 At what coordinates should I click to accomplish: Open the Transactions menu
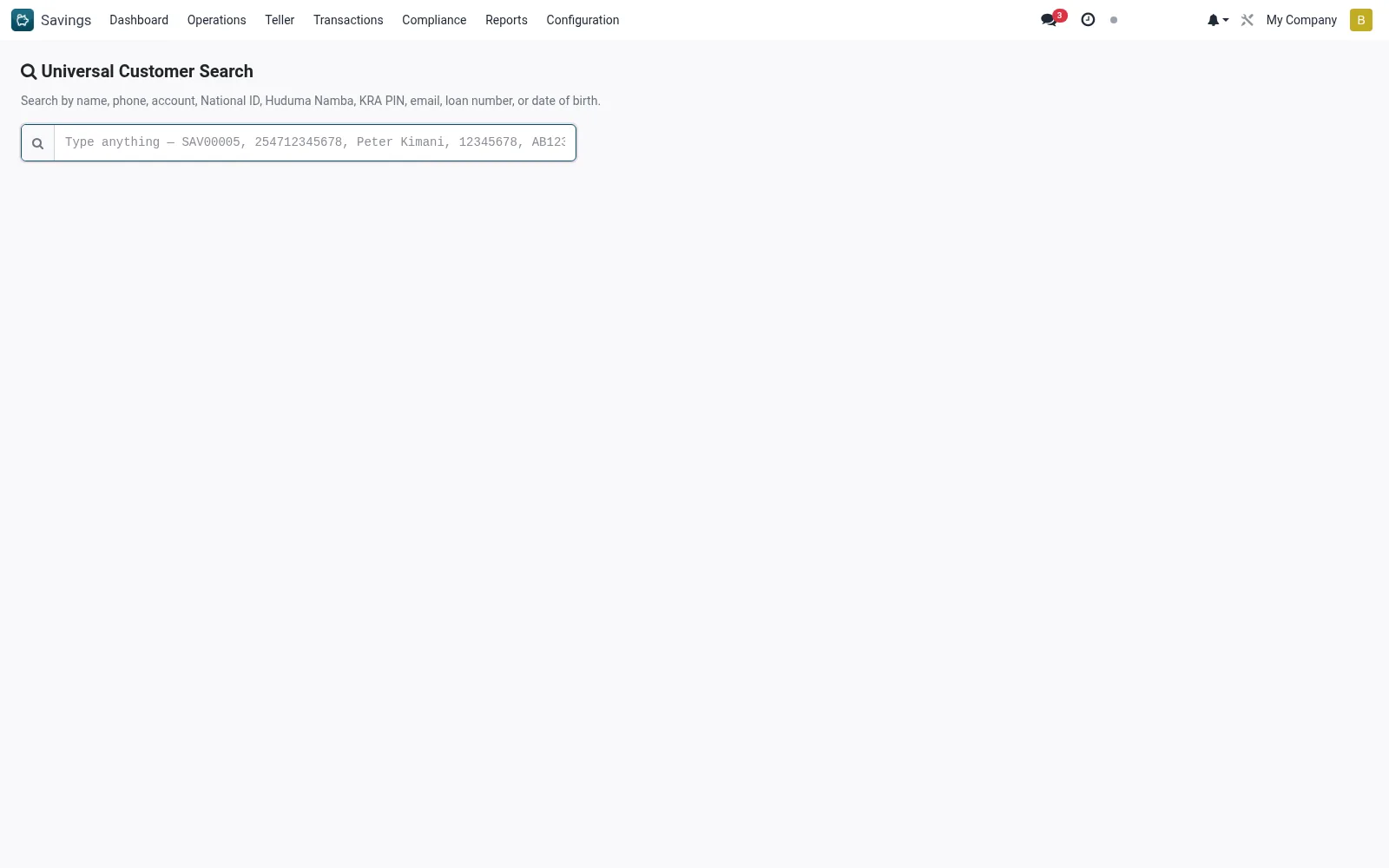click(x=348, y=20)
